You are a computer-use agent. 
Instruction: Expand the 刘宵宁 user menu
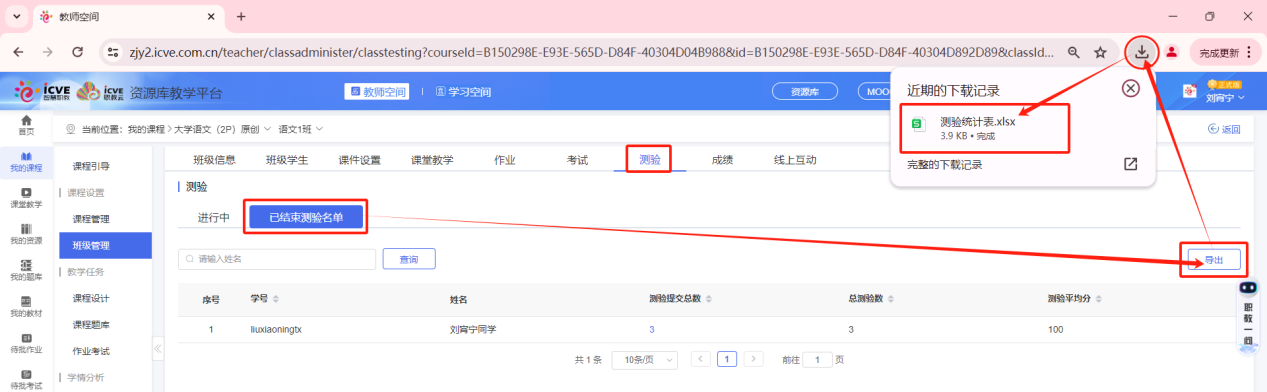click(1225, 98)
